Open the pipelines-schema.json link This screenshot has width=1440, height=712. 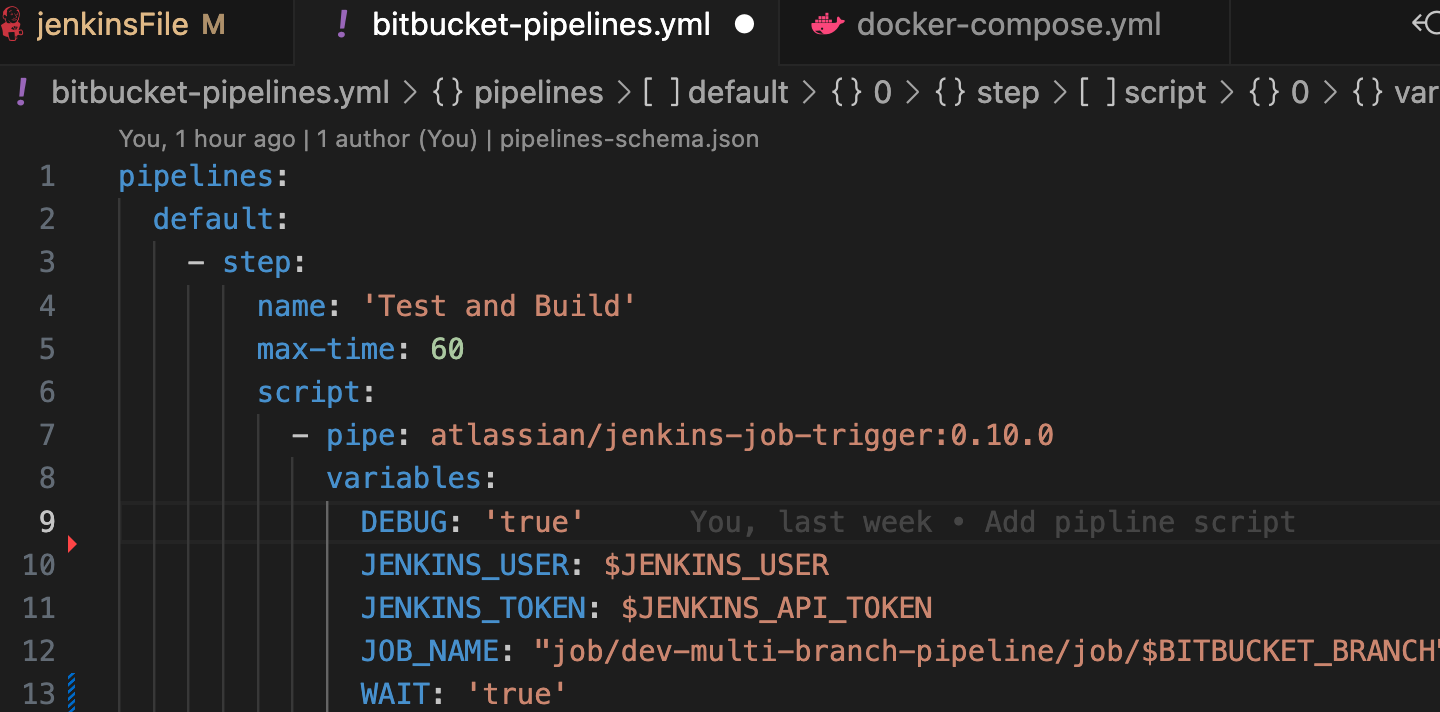[x=629, y=139]
